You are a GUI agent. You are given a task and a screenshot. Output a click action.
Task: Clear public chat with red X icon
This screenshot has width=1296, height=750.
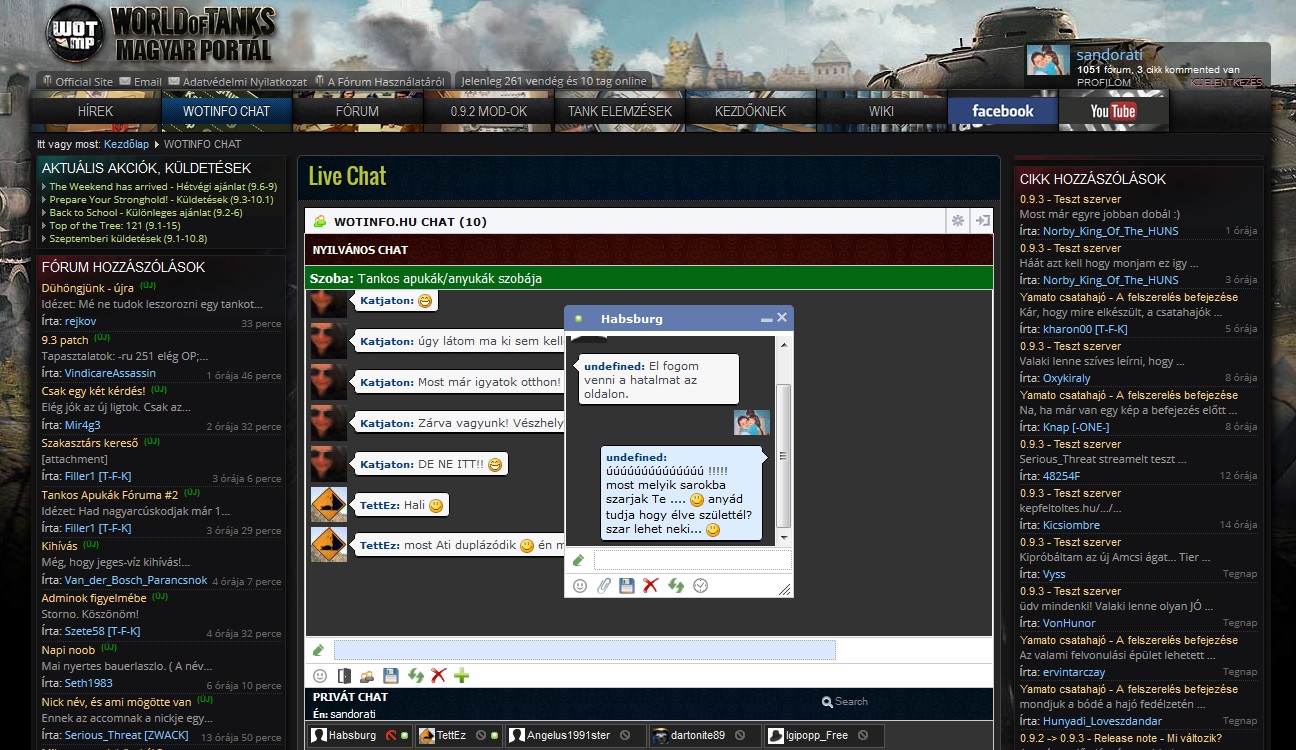click(x=438, y=676)
